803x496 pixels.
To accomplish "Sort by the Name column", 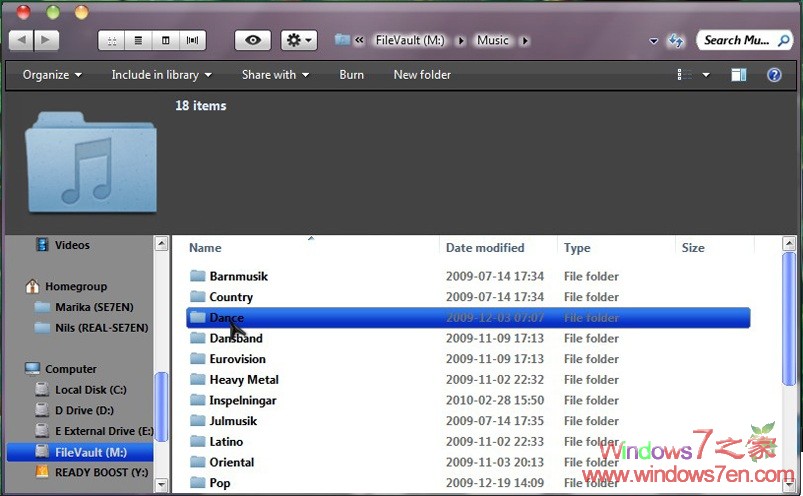I will [x=205, y=248].
